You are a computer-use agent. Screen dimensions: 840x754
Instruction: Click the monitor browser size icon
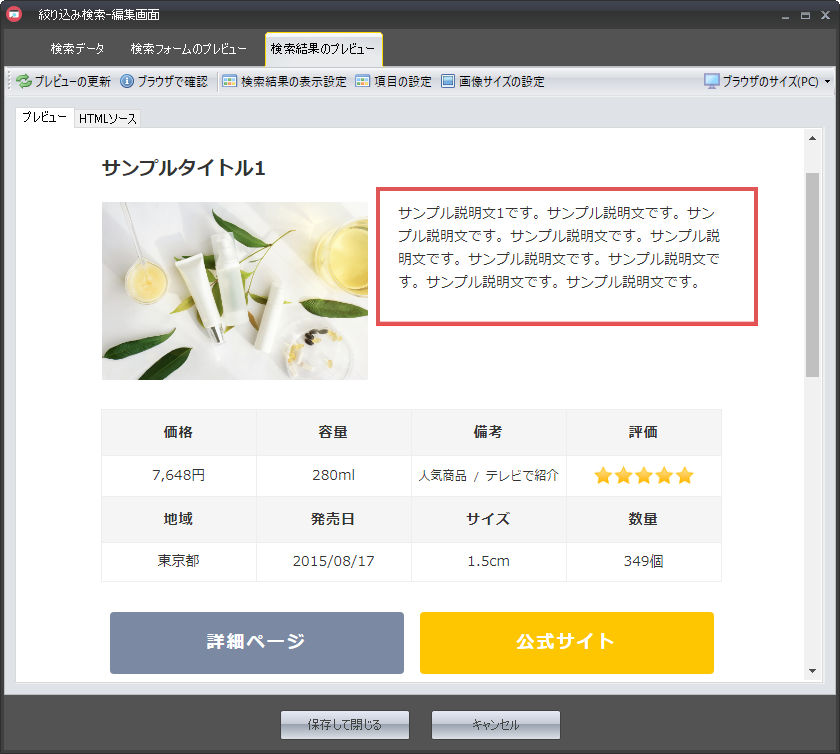[712, 82]
